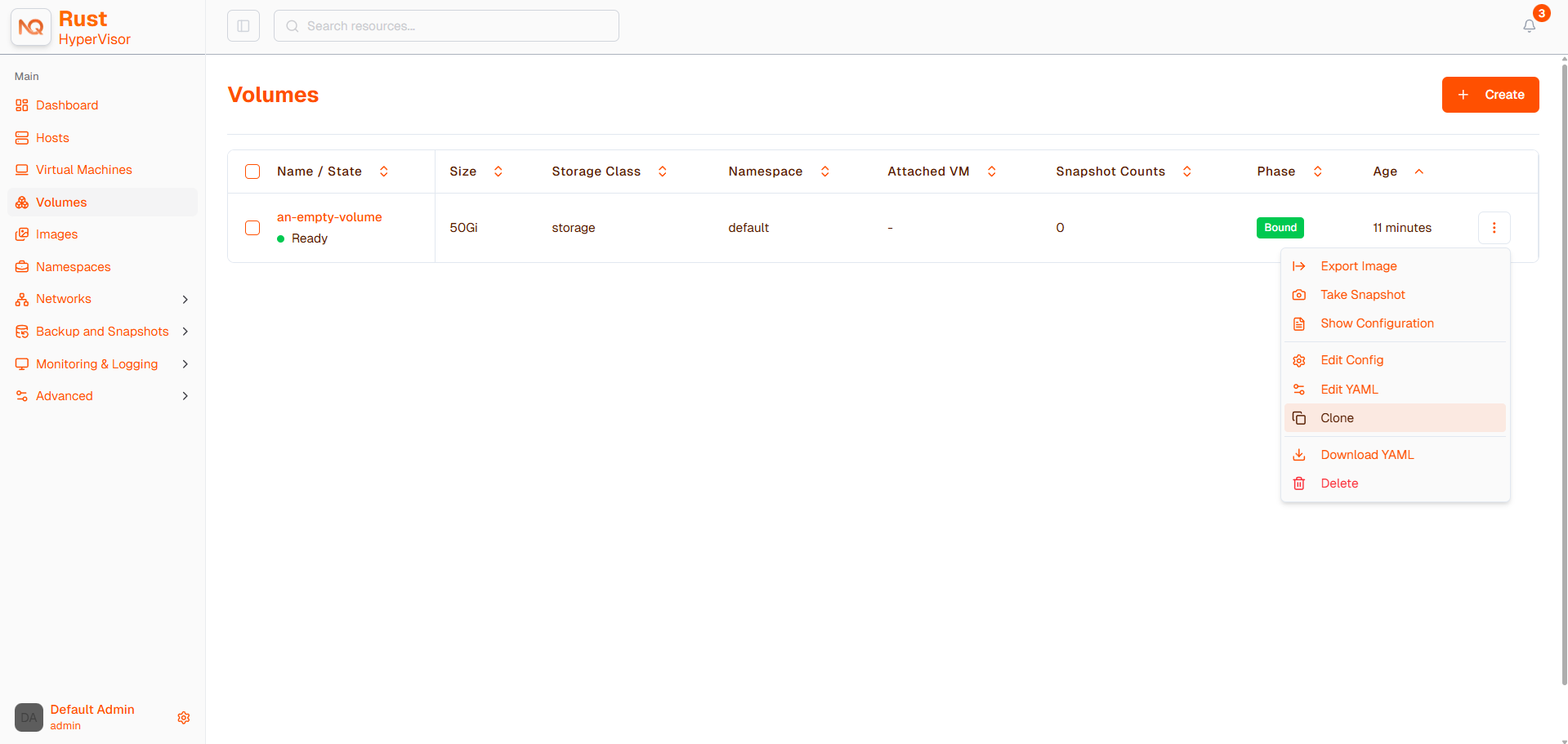Open the an-empty-volume link
The height and width of the screenshot is (744, 1568).
tap(329, 217)
